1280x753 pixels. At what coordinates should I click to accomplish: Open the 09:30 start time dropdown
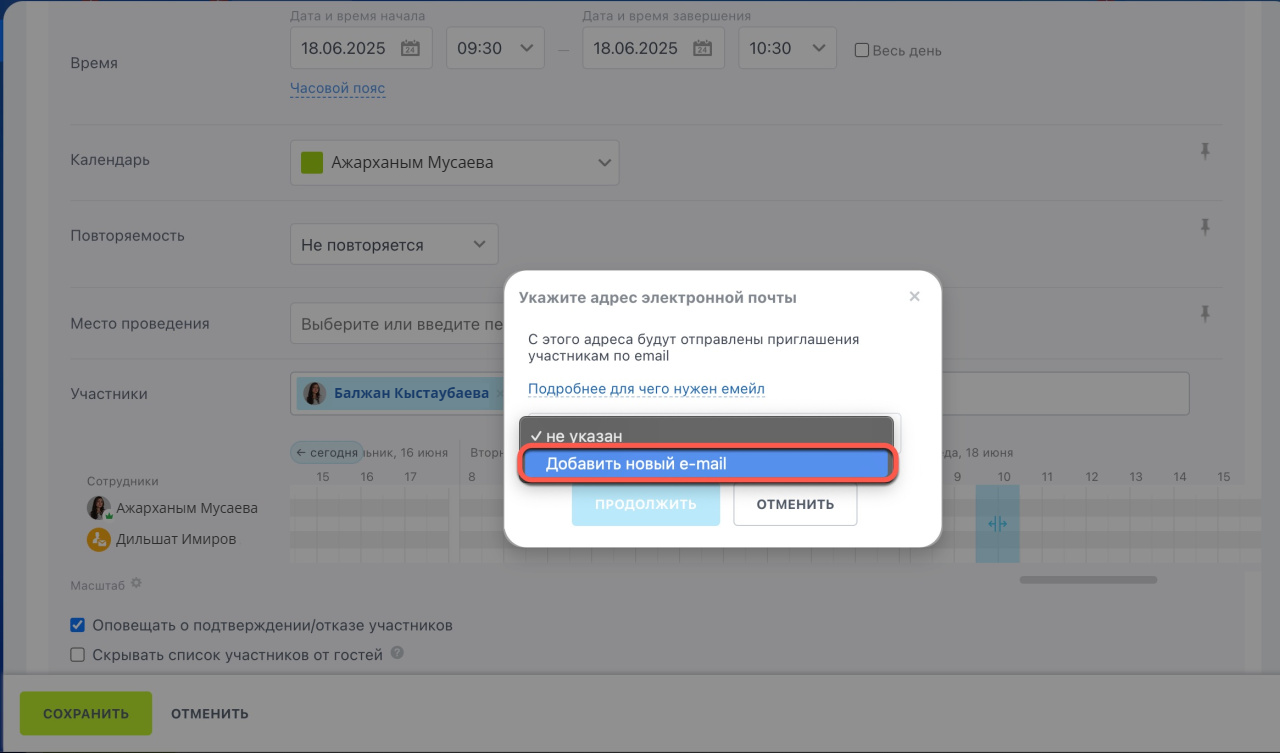pos(495,48)
